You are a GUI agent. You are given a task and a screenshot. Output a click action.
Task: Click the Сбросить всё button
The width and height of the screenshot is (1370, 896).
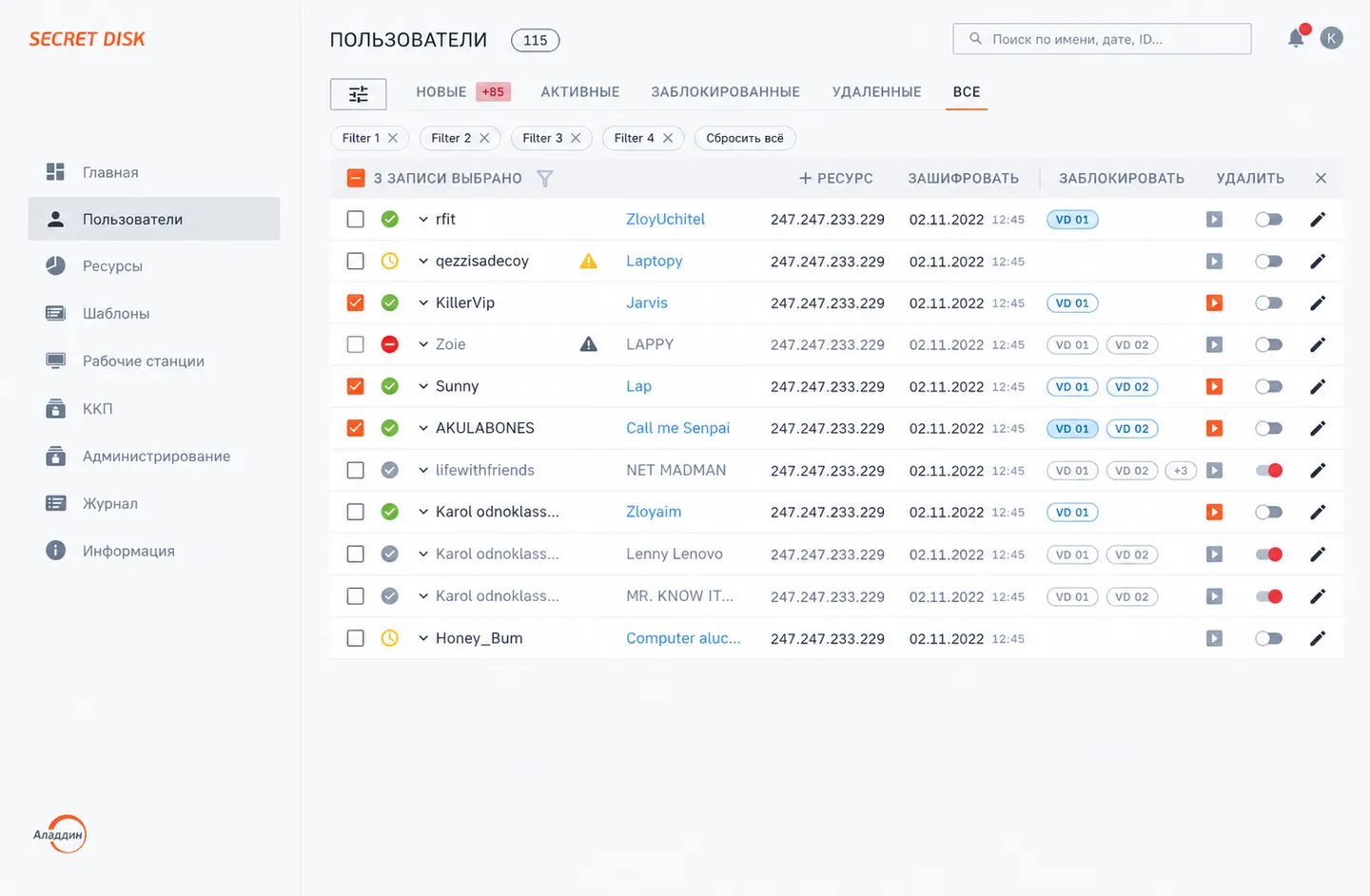pyautogui.click(x=745, y=138)
